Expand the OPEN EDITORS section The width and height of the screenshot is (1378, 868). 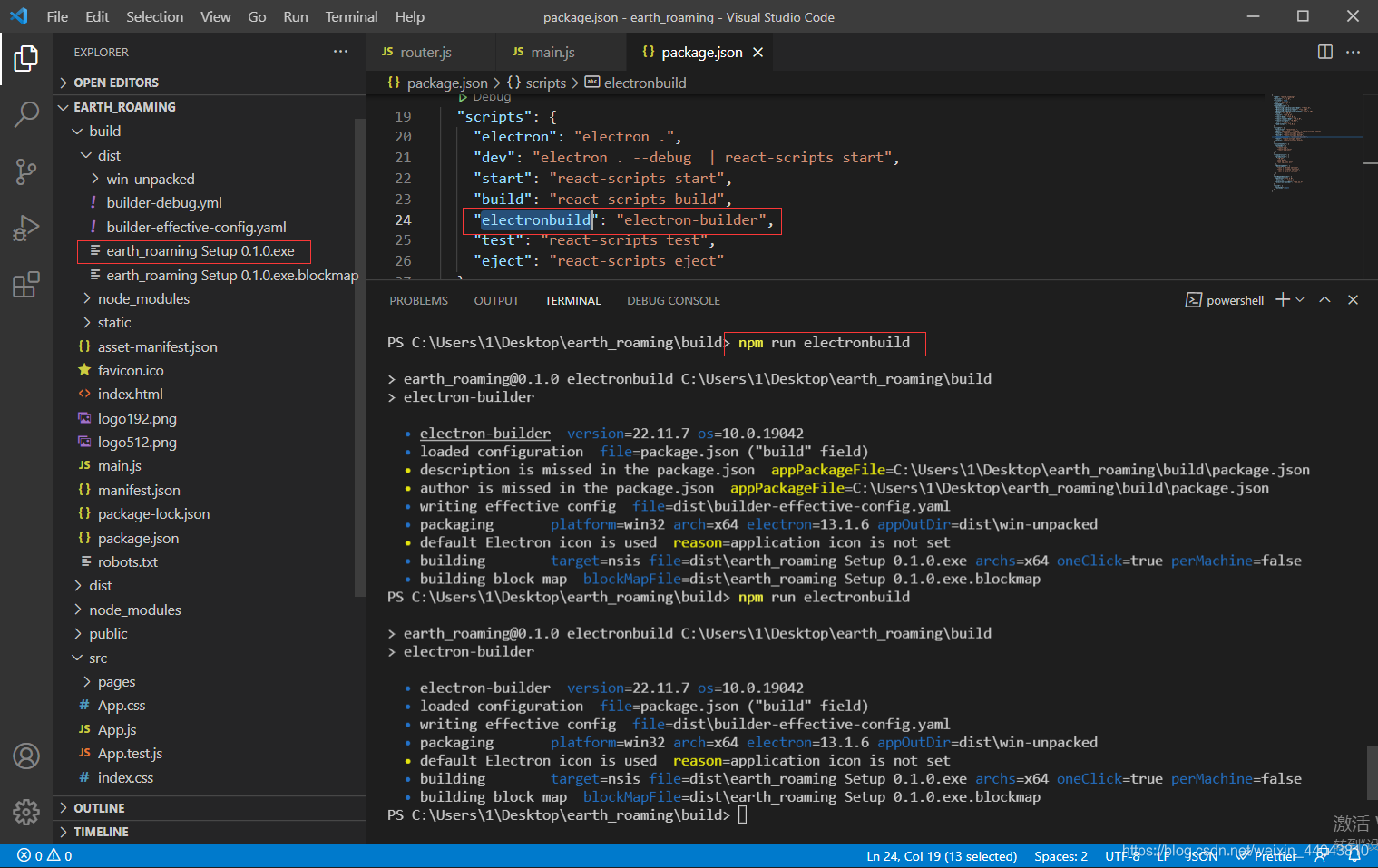209,83
